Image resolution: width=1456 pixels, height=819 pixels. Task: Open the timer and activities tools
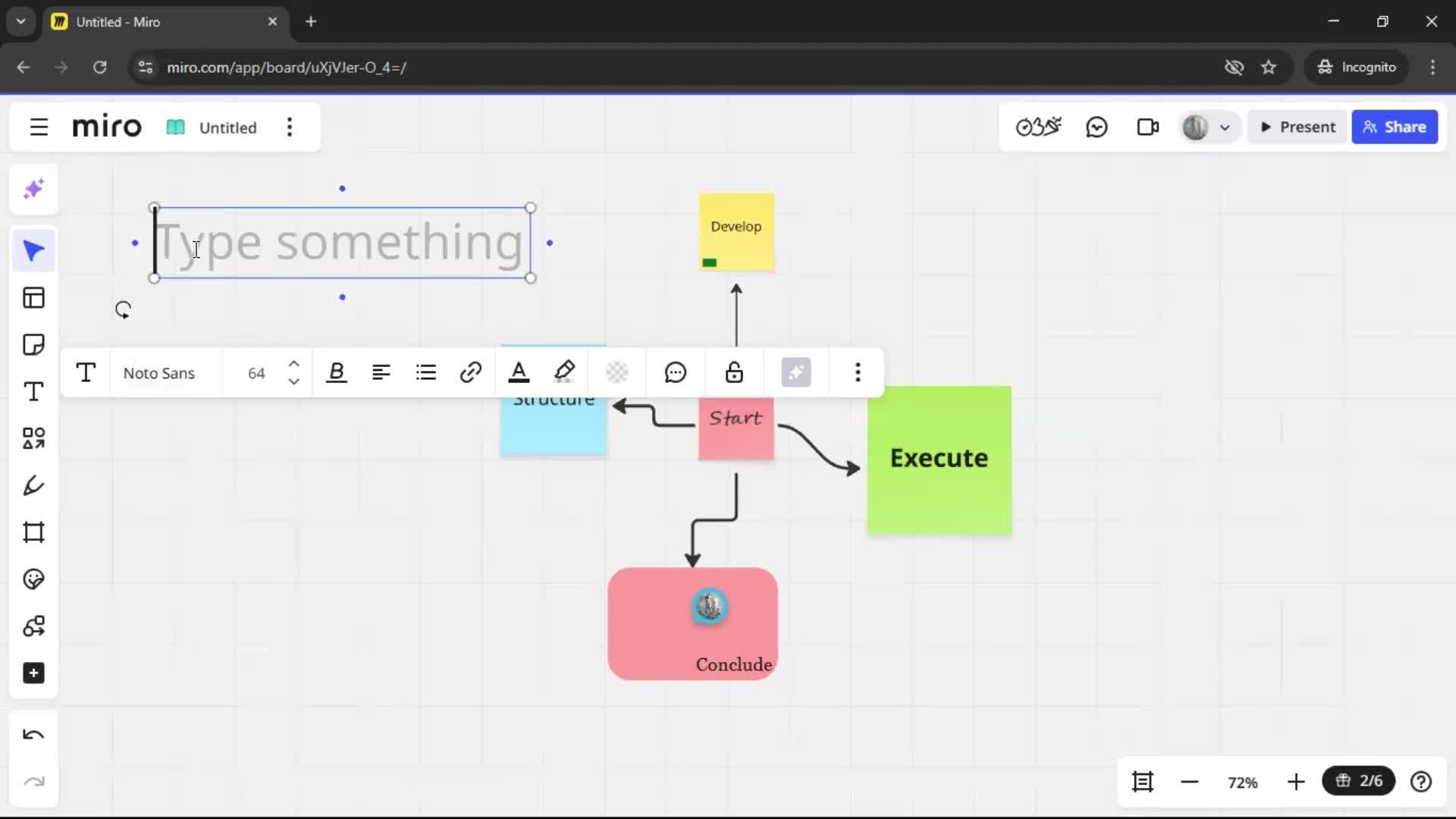pos(1039,127)
